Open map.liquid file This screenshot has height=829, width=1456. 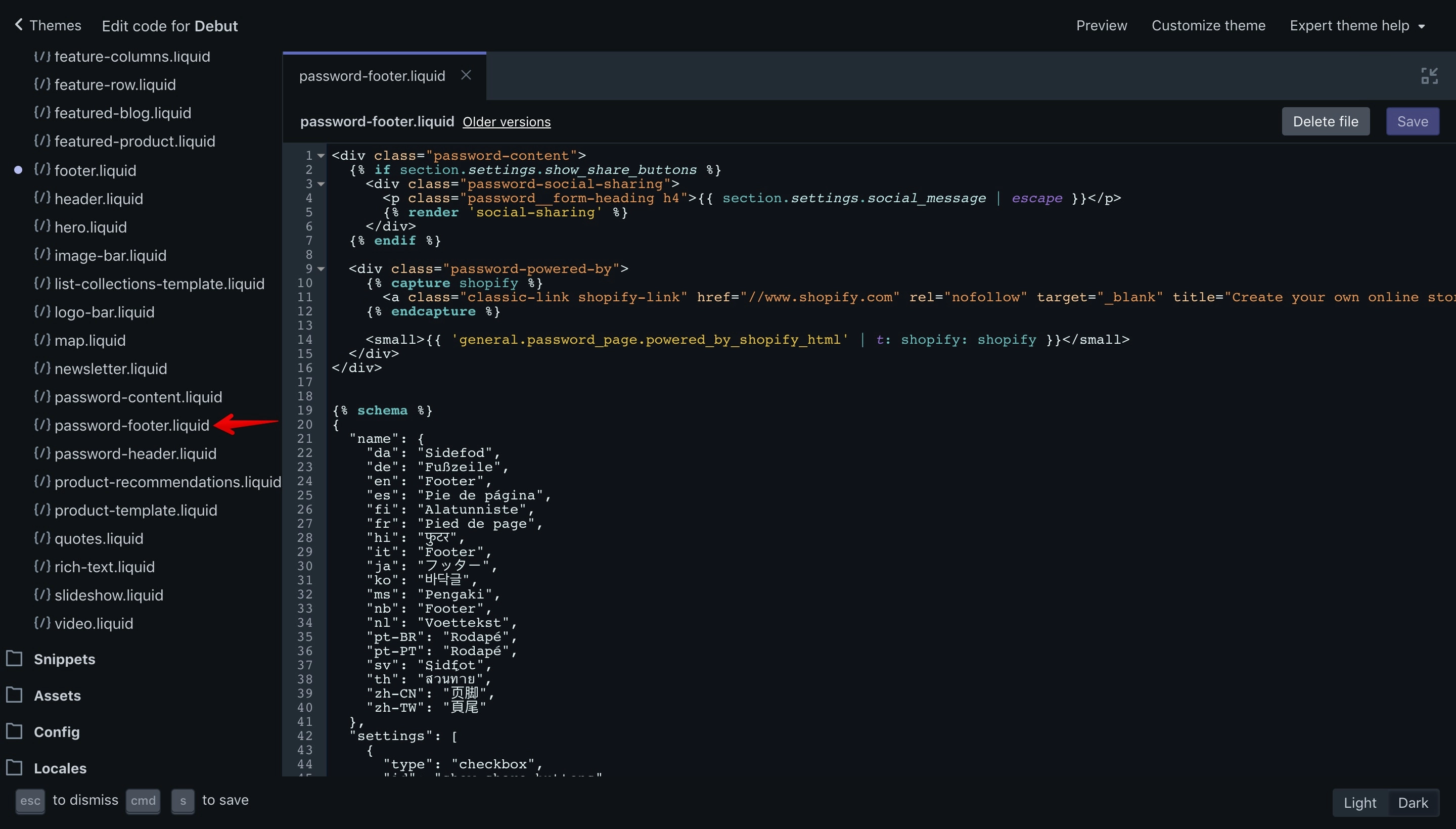coord(90,341)
